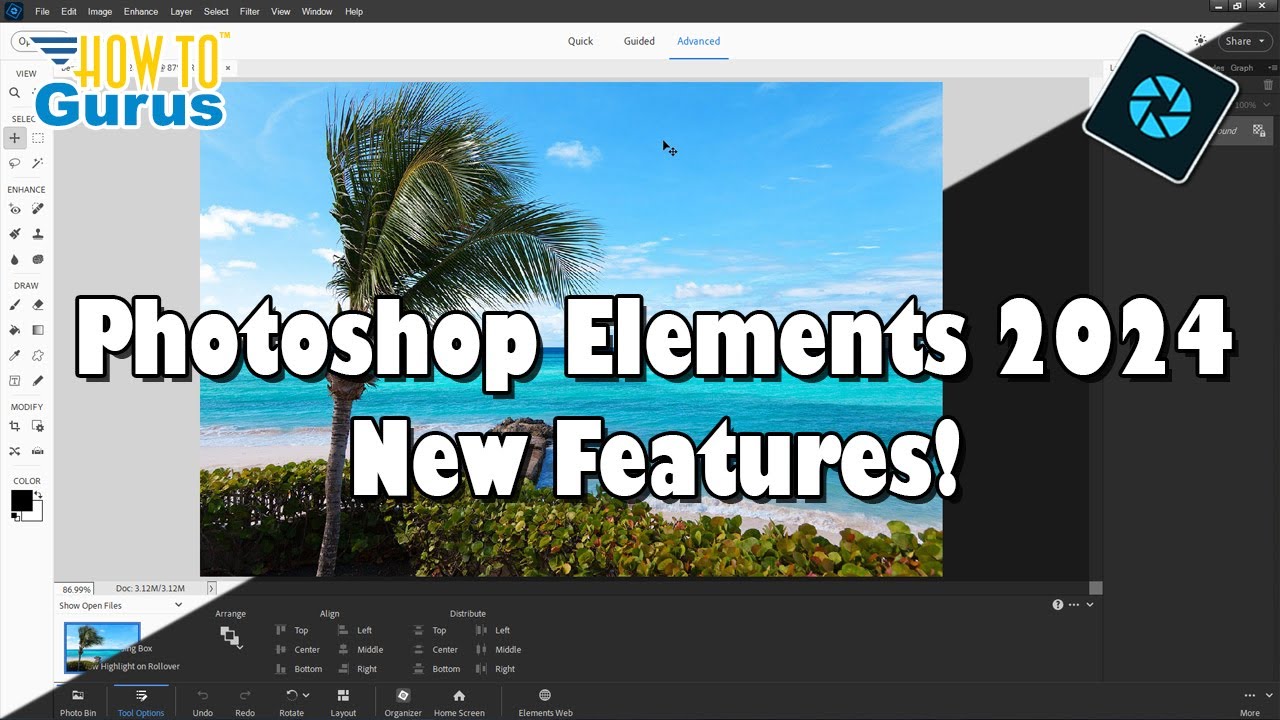1280x720 pixels.
Task: Open the Share dropdown
Action: coord(1244,41)
